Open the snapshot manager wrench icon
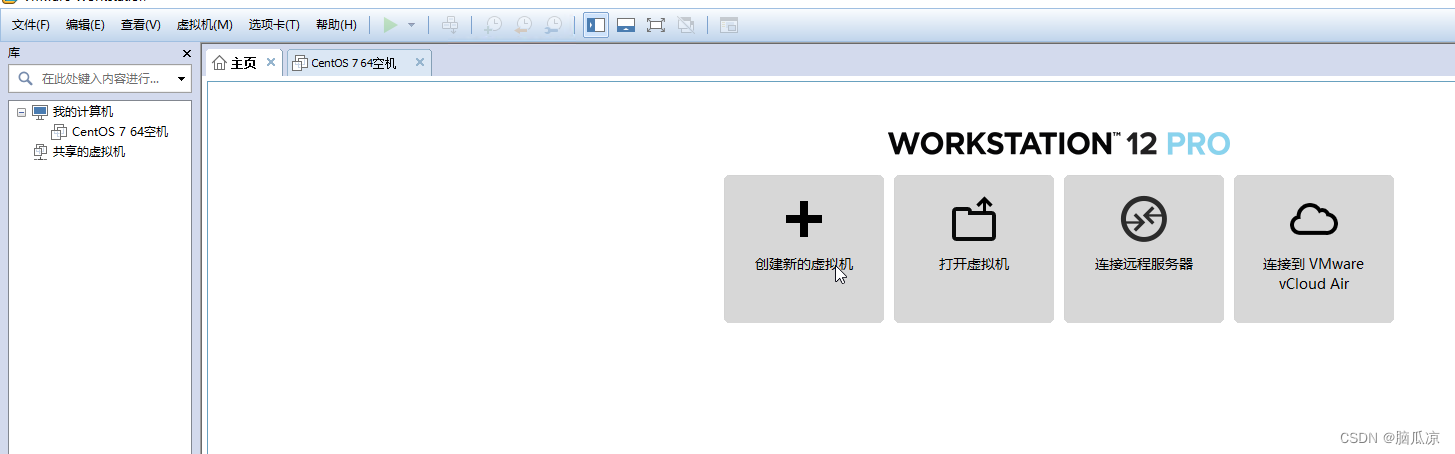Viewport: 1455px width, 454px height. pyautogui.click(x=553, y=25)
